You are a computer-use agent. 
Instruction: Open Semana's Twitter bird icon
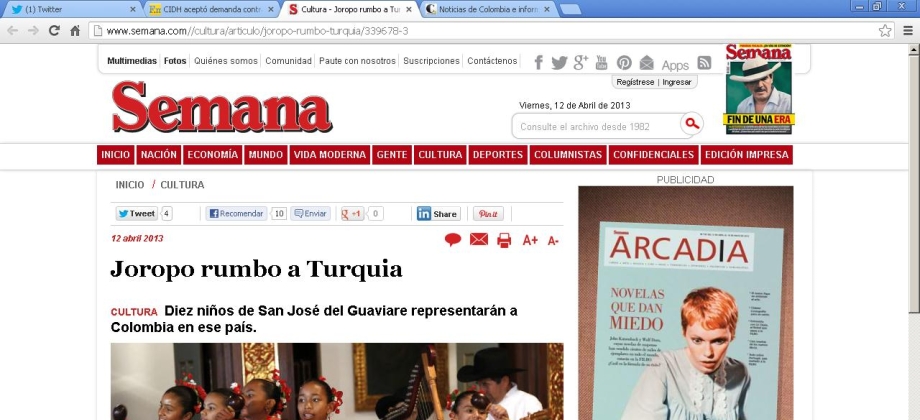tap(559, 62)
